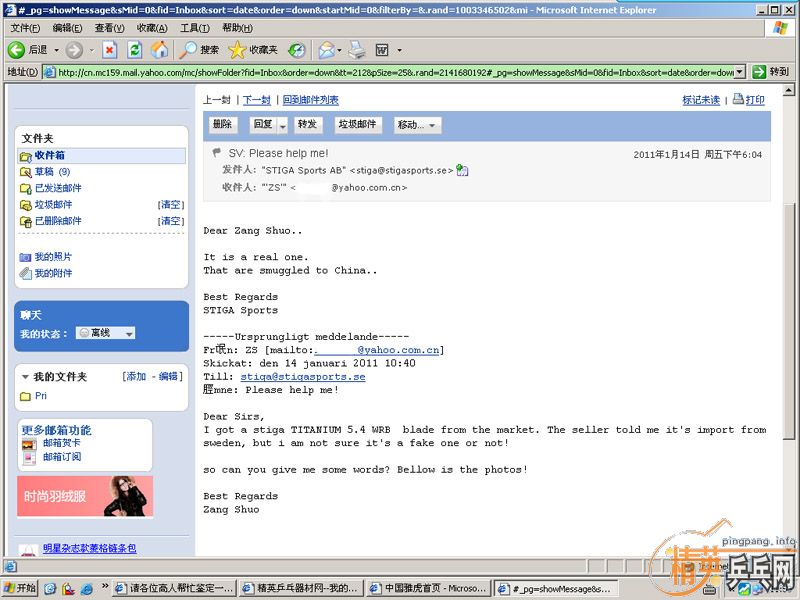Screen dimensions: 800x600
Task: Click the Forward arrow in the IE toolbar
Action: tap(74, 49)
